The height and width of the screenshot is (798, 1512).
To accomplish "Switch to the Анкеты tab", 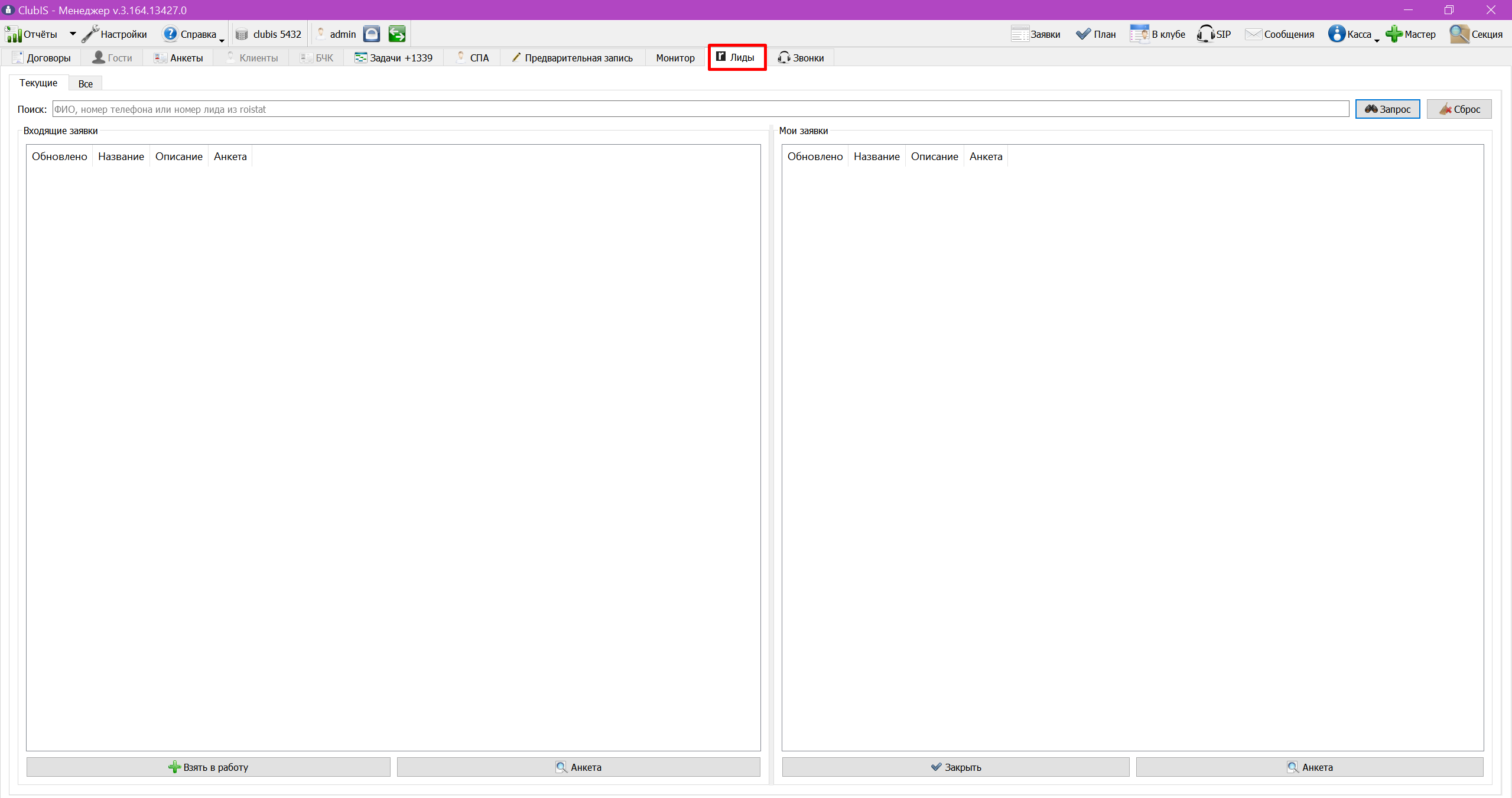I will click(x=178, y=58).
